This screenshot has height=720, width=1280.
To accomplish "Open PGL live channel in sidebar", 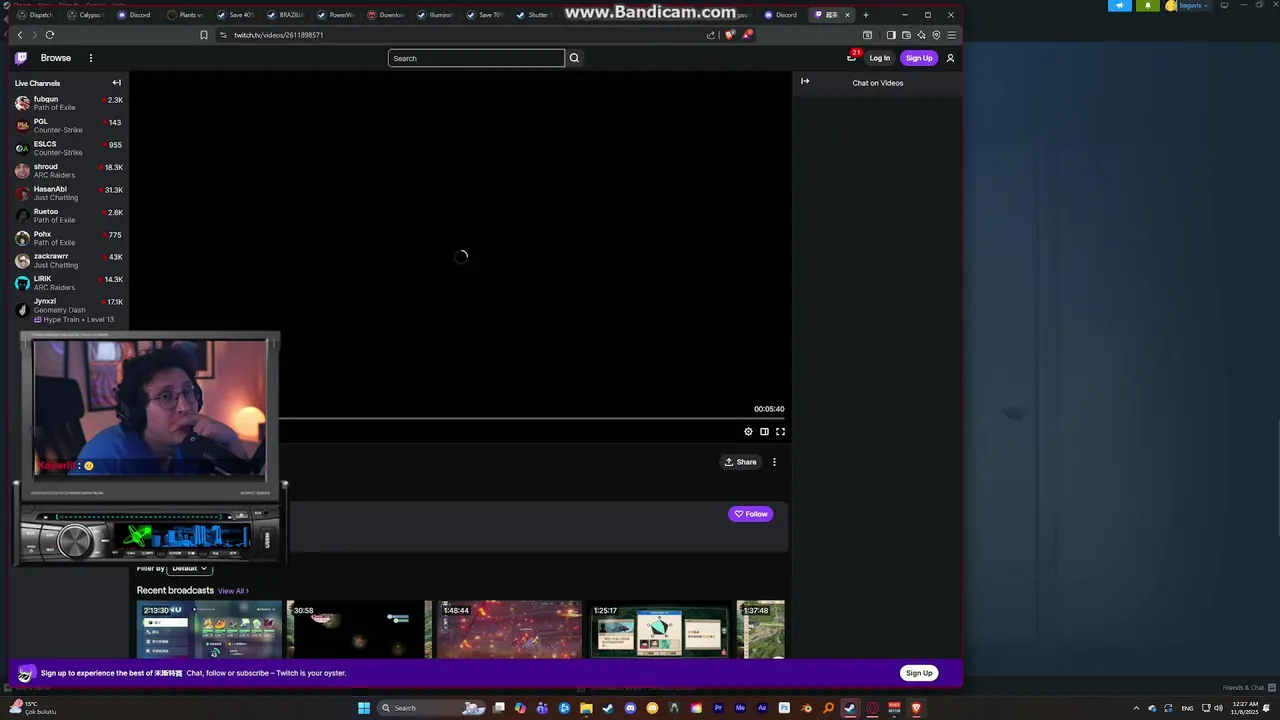I will coord(69,126).
